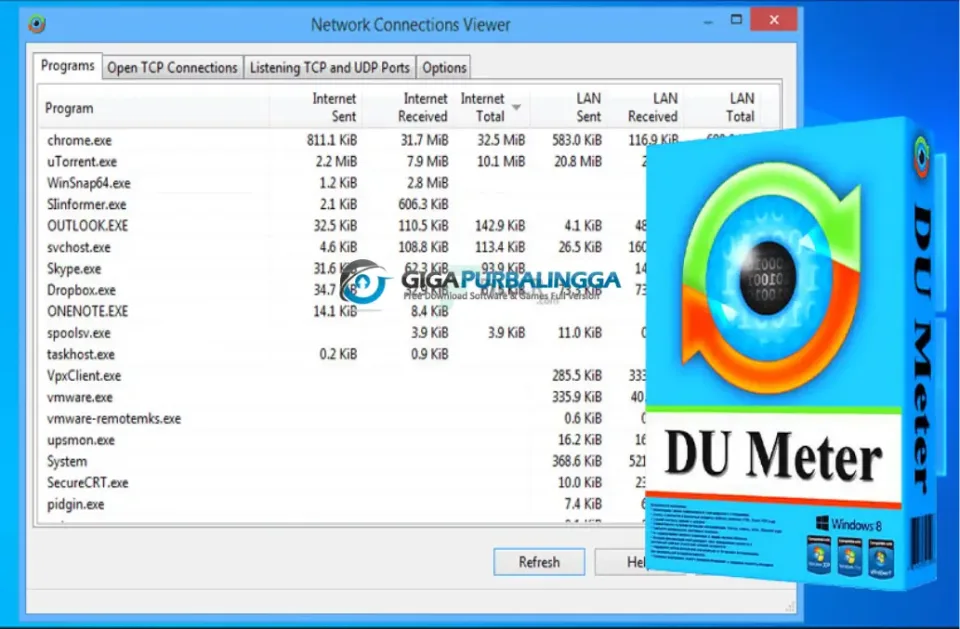
Task: Switch to the Programs tab
Action: 68,66
